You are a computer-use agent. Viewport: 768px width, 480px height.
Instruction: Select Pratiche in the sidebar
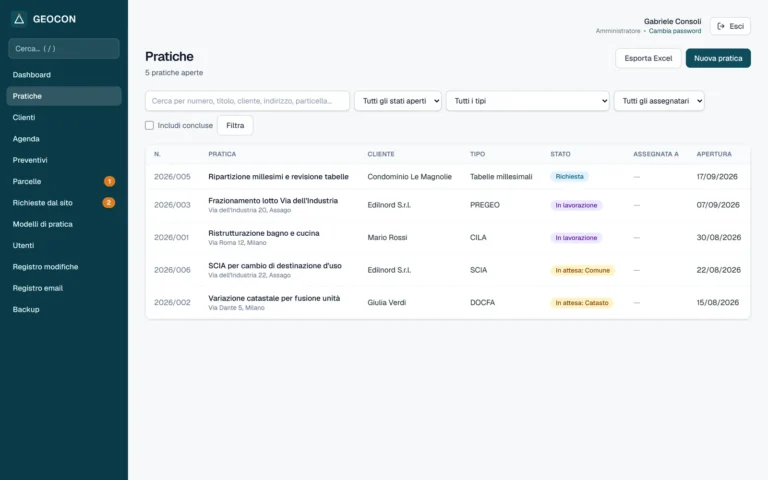click(x=64, y=96)
